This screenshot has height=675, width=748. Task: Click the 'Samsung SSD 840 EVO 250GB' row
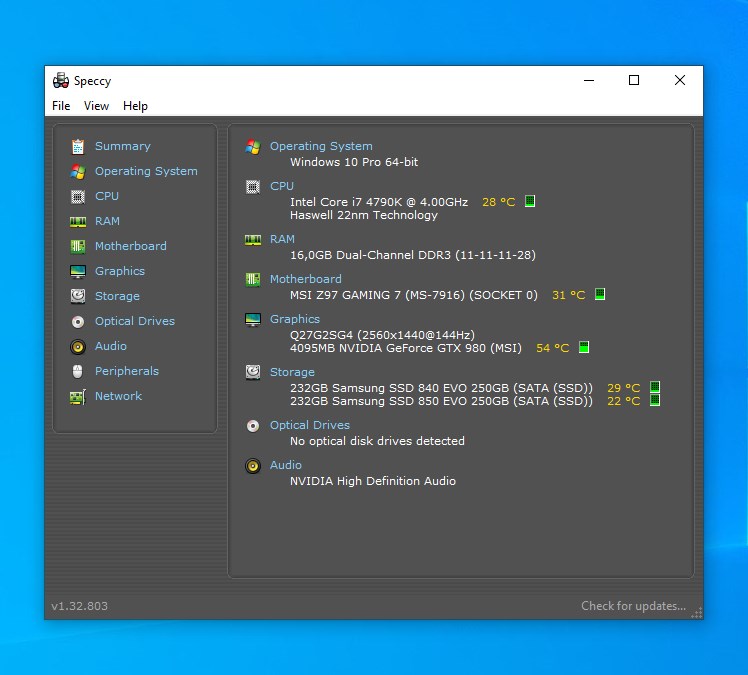[x=441, y=388]
